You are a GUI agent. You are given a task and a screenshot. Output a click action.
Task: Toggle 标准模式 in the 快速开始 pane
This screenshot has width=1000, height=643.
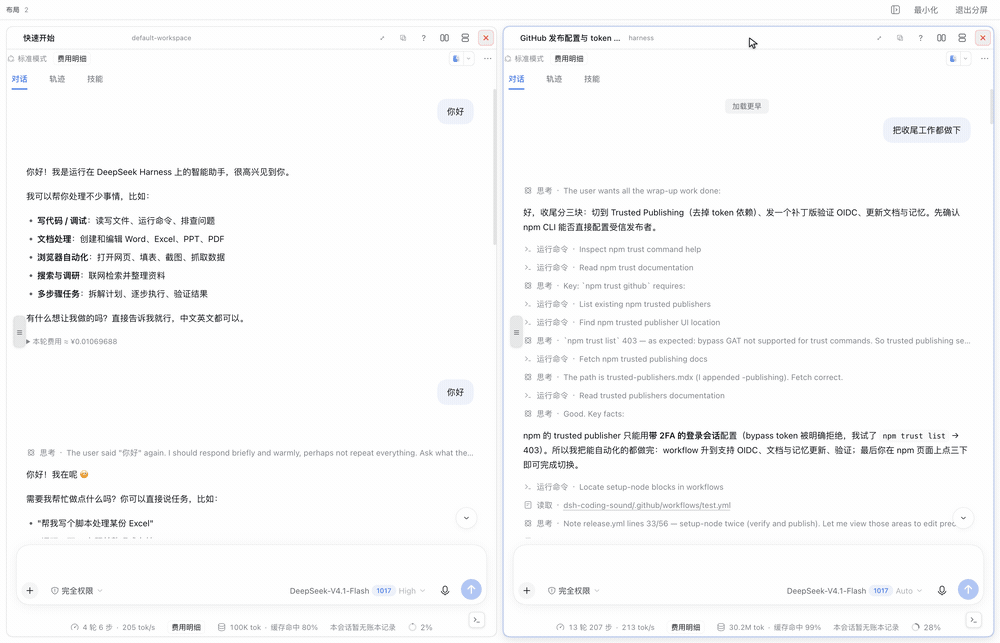click(27, 59)
